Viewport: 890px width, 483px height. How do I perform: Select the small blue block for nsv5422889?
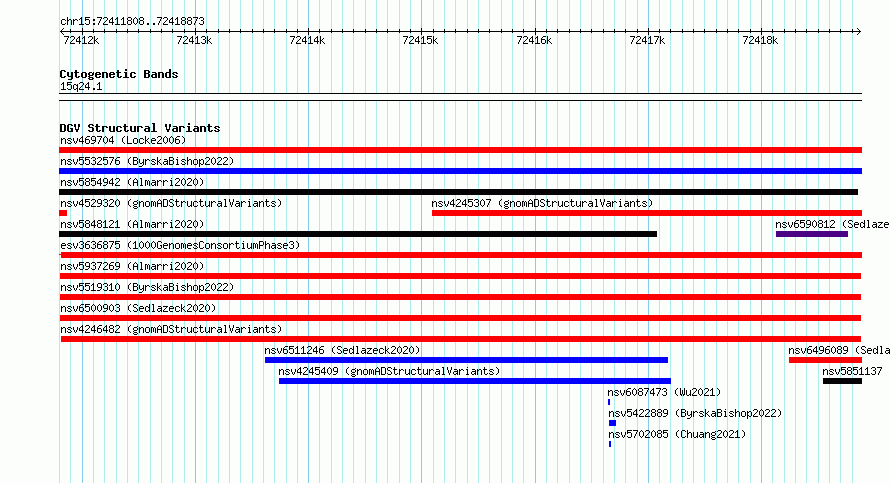612,423
